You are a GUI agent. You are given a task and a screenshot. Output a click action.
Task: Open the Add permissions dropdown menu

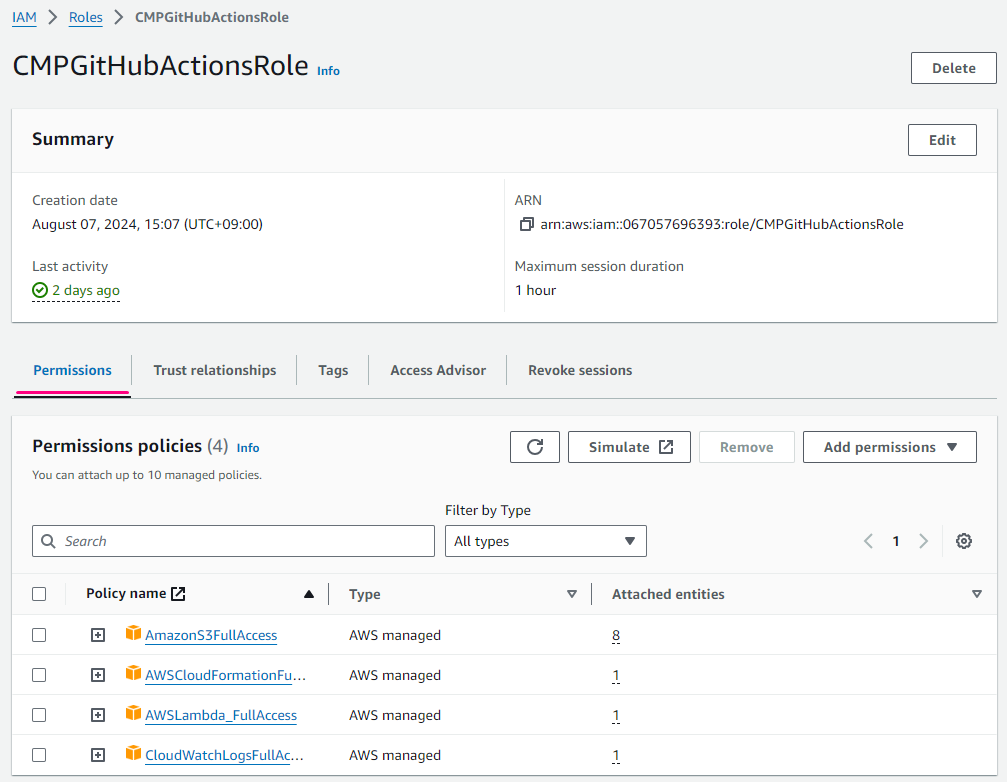(889, 447)
